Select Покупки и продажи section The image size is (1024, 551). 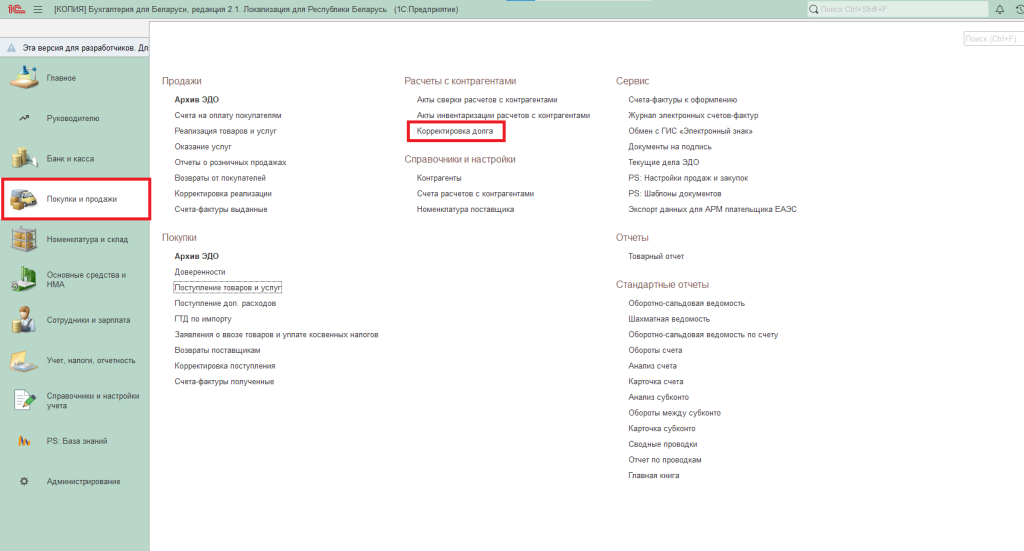[x=78, y=199]
